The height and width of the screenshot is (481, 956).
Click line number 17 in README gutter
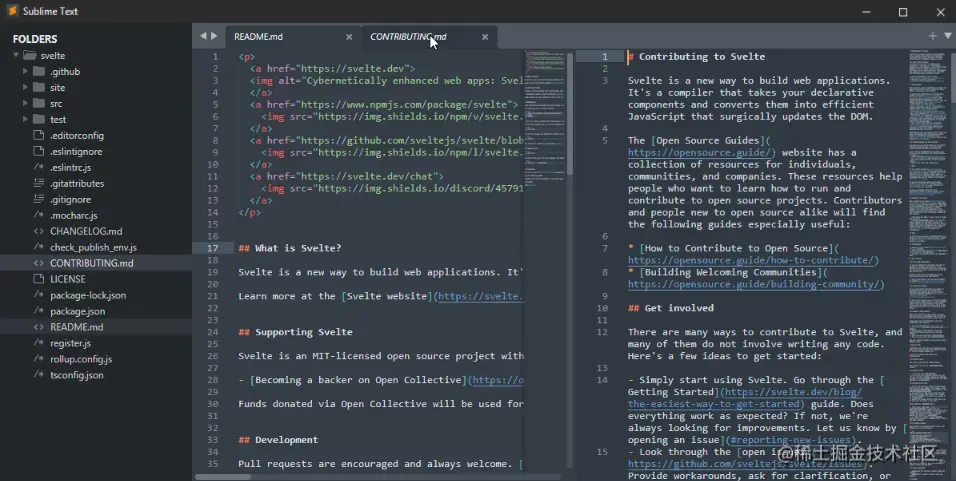pyautogui.click(x=213, y=248)
